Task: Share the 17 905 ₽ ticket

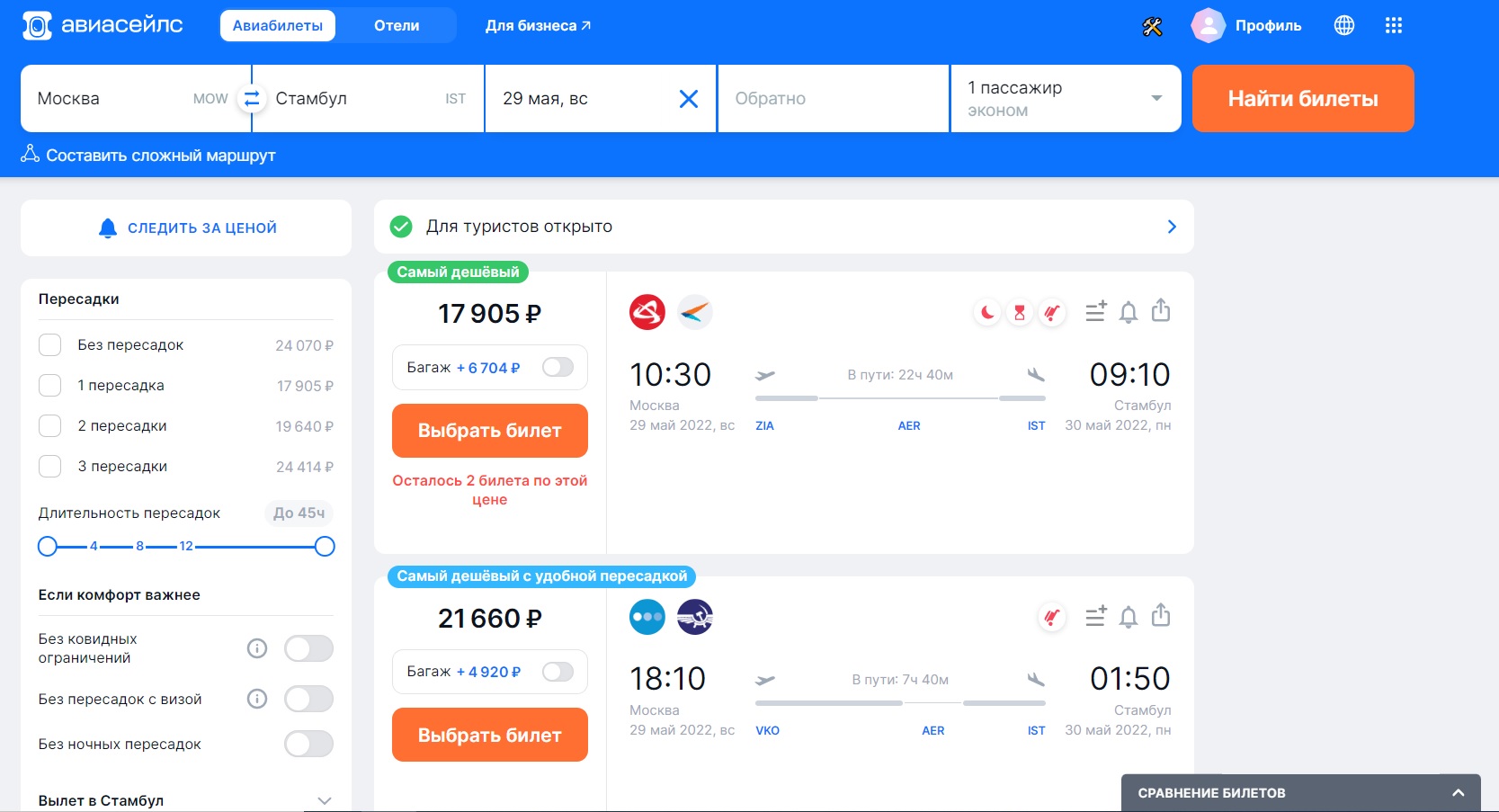Action: pos(1161,310)
